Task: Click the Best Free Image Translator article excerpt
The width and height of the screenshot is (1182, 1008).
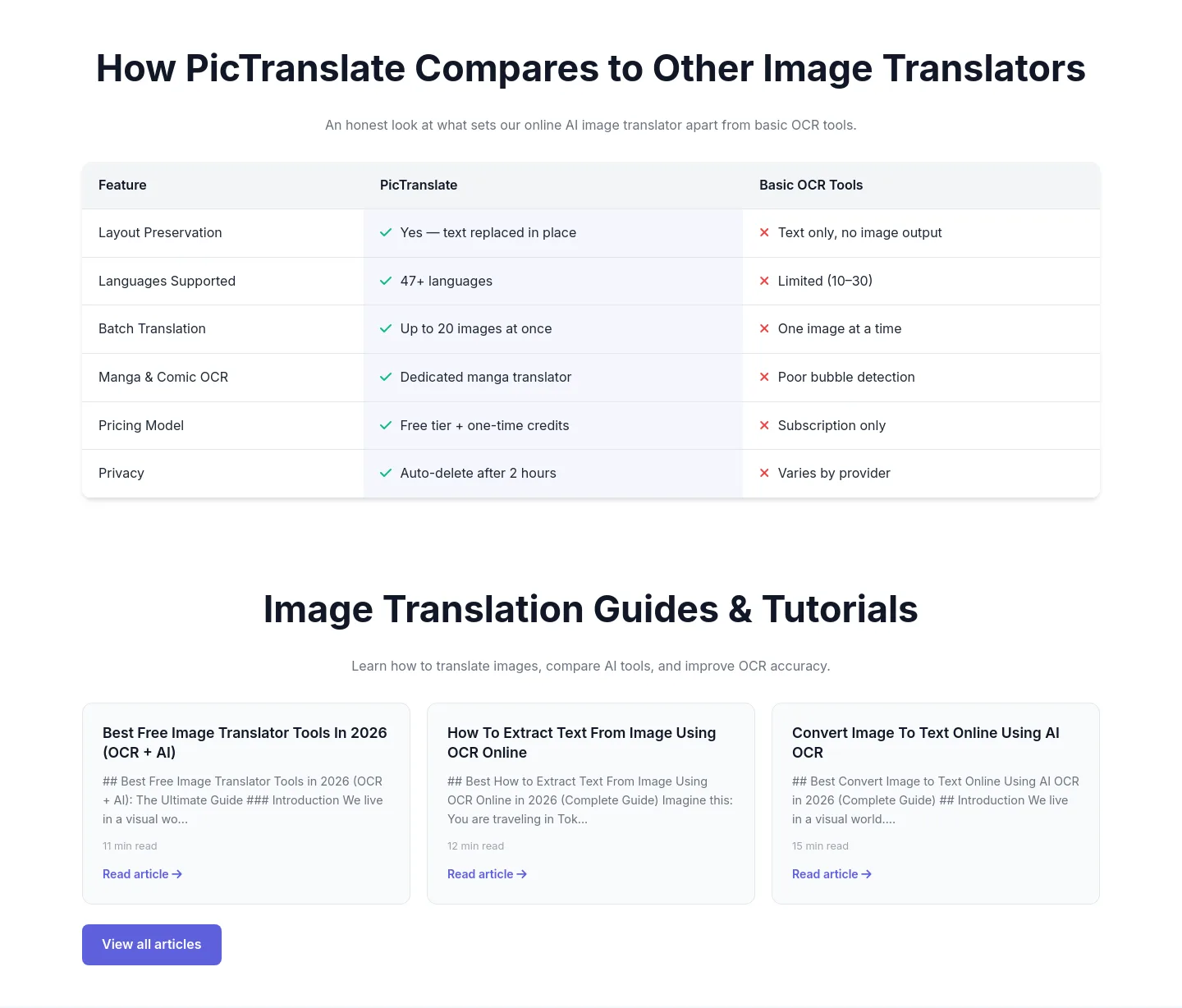Action: pos(244,800)
